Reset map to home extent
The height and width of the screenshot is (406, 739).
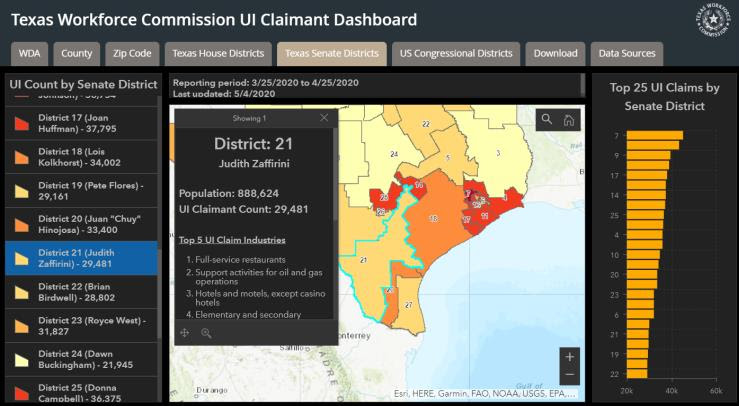click(569, 120)
